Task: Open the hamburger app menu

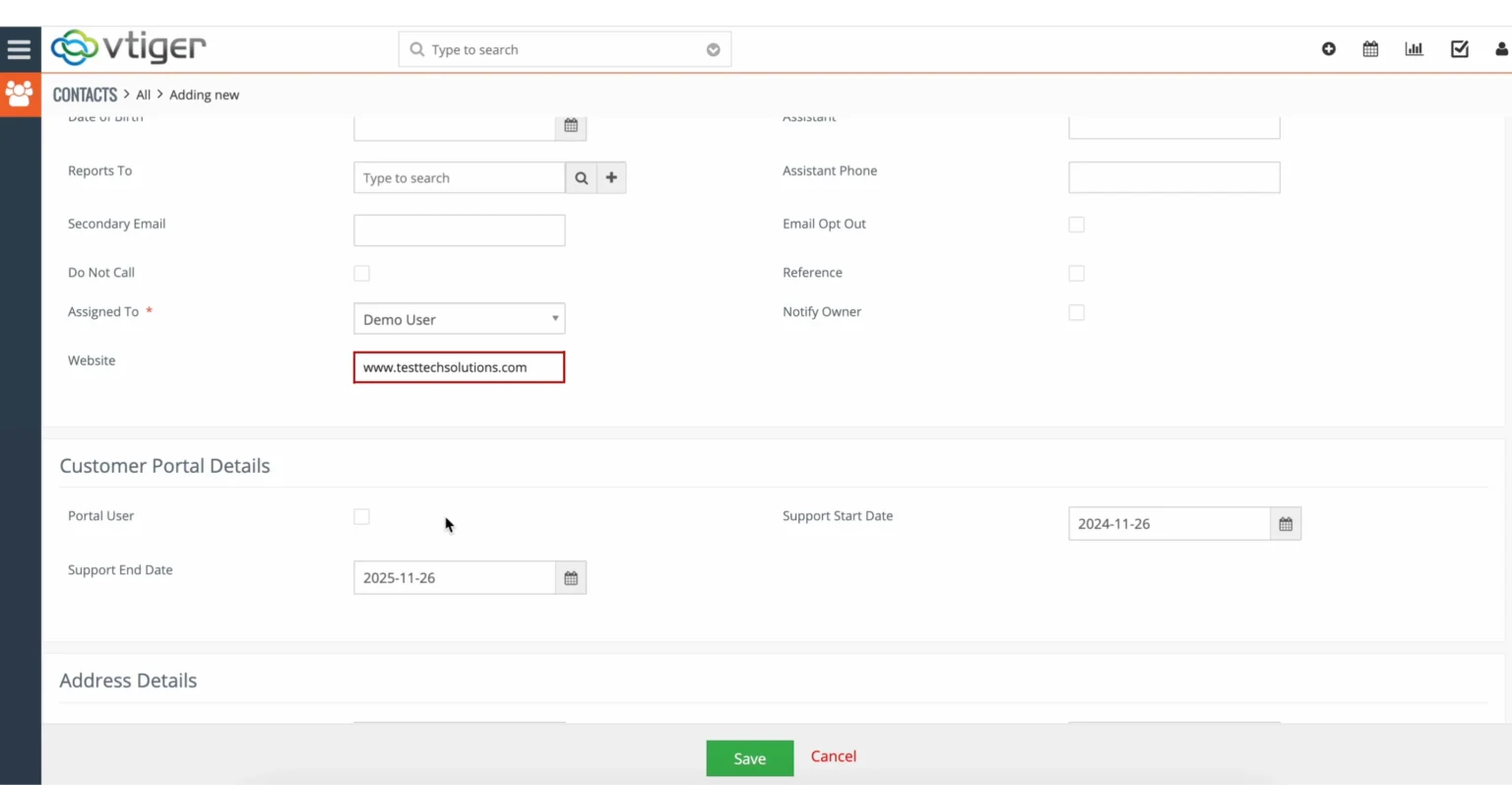Action: point(19,48)
